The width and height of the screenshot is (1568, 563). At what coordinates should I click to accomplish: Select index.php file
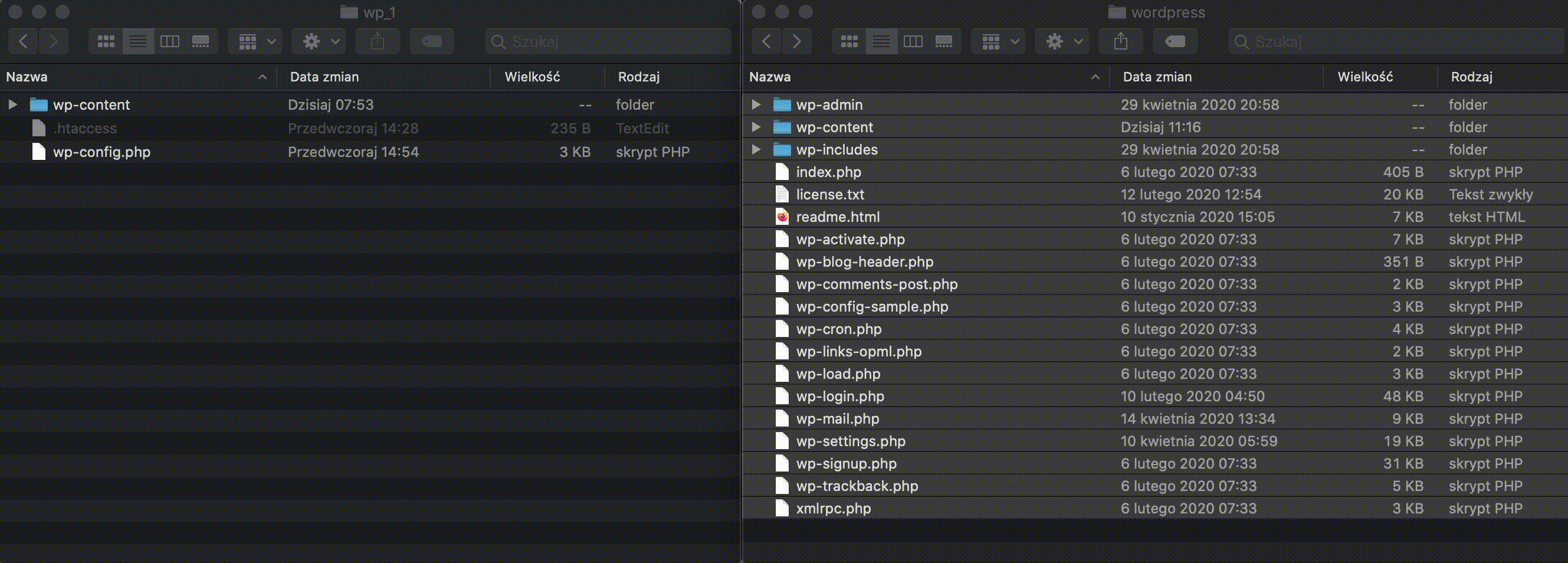pyautogui.click(x=1155, y=172)
